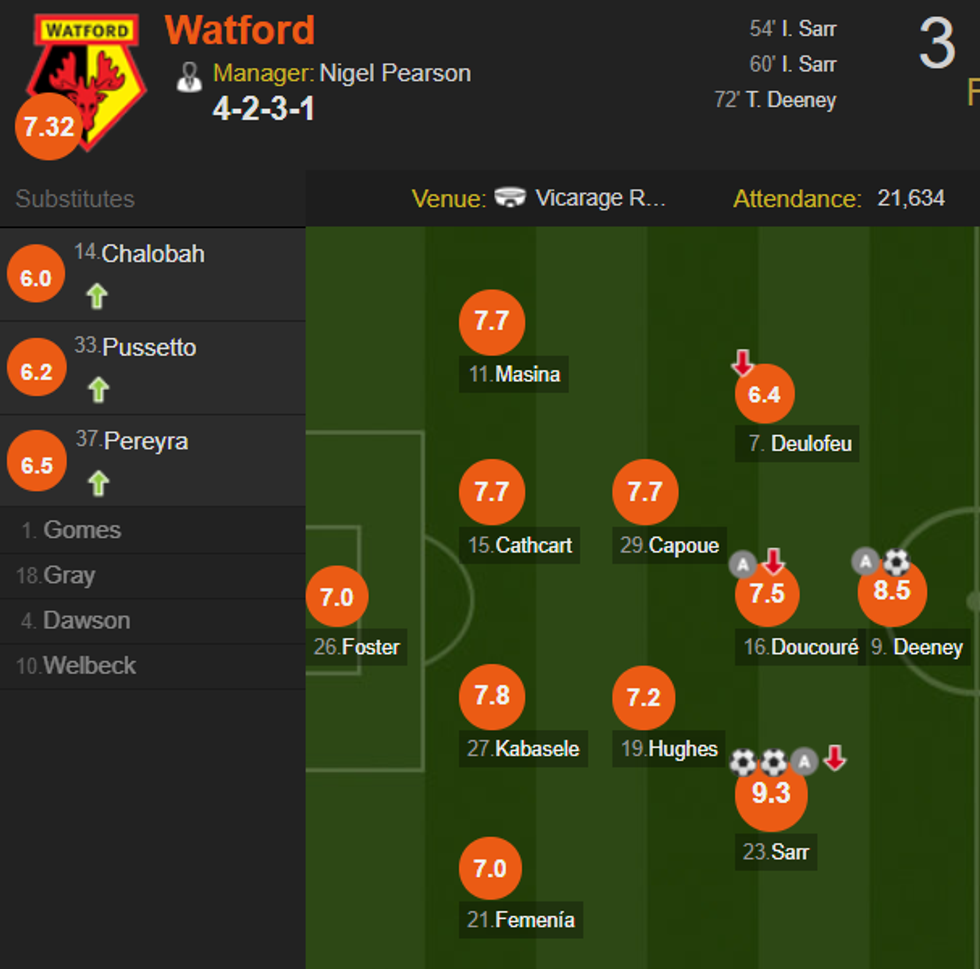This screenshot has height=969, width=980.
Task: Click the green substitution arrow under Pussetto
Action: tap(98, 389)
